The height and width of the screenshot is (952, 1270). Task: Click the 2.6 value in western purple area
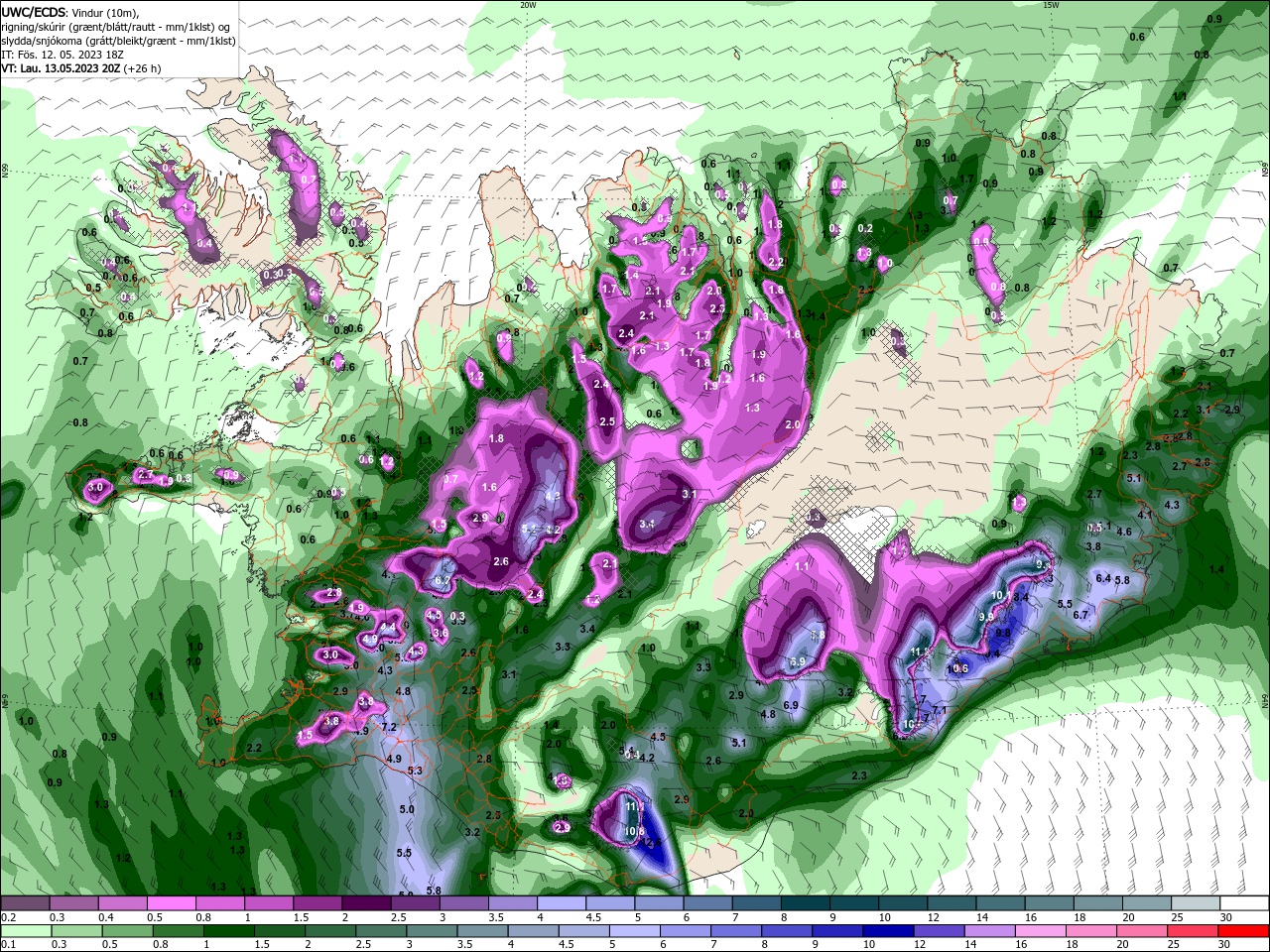tap(501, 561)
